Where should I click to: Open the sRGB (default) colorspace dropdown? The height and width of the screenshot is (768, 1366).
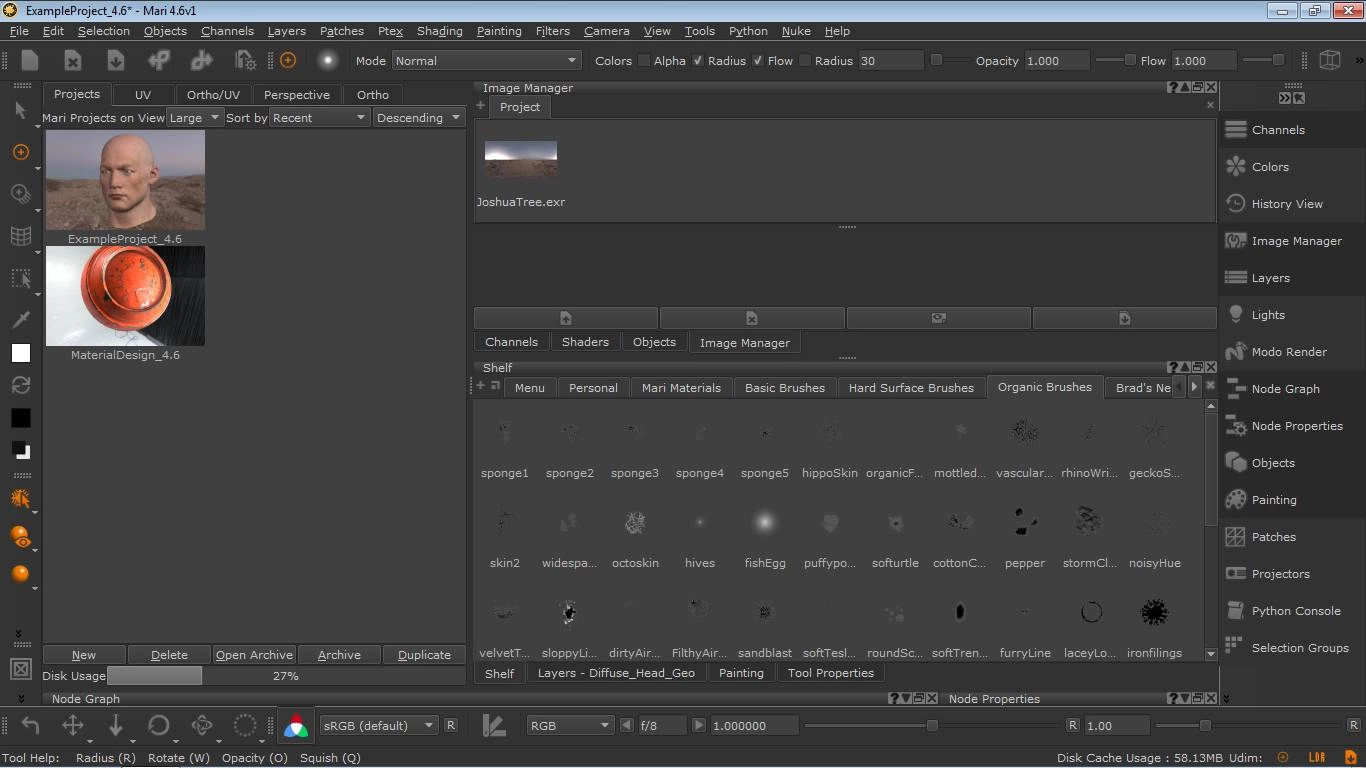point(379,726)
